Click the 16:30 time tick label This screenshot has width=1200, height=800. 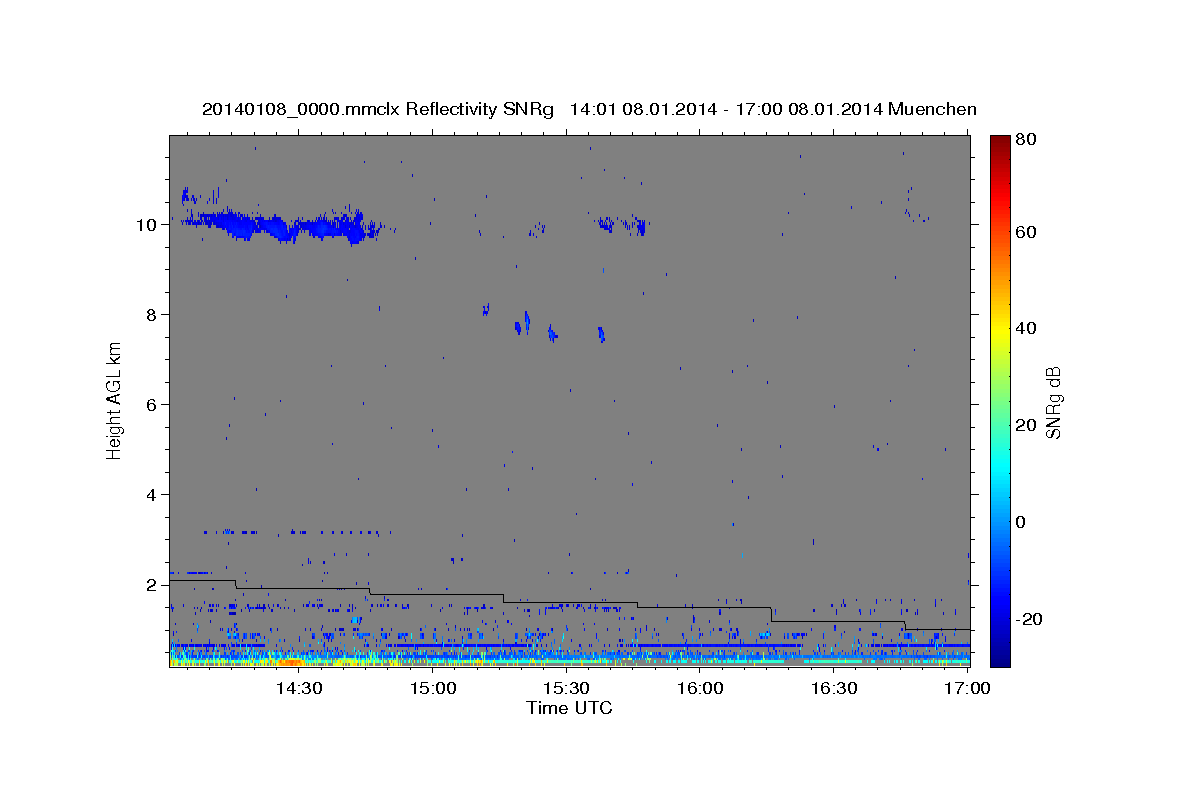833,689
